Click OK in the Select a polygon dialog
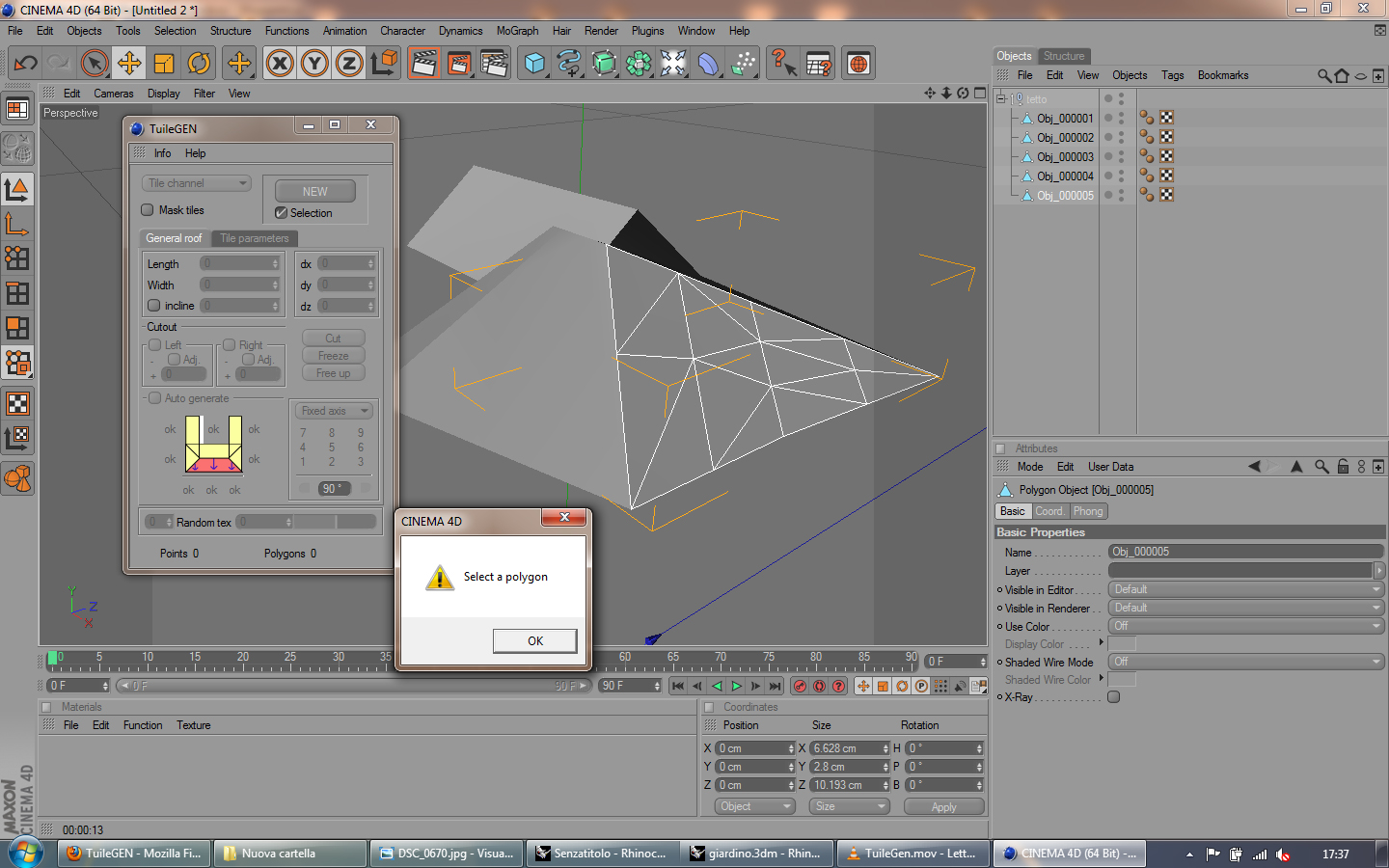Viewport: 1389px width, 868px height. (535, 641)
